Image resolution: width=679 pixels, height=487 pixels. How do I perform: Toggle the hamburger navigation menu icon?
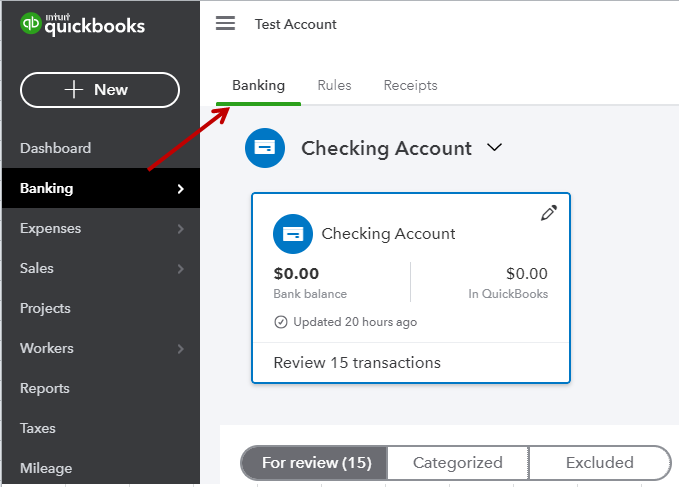click(225, 23)
